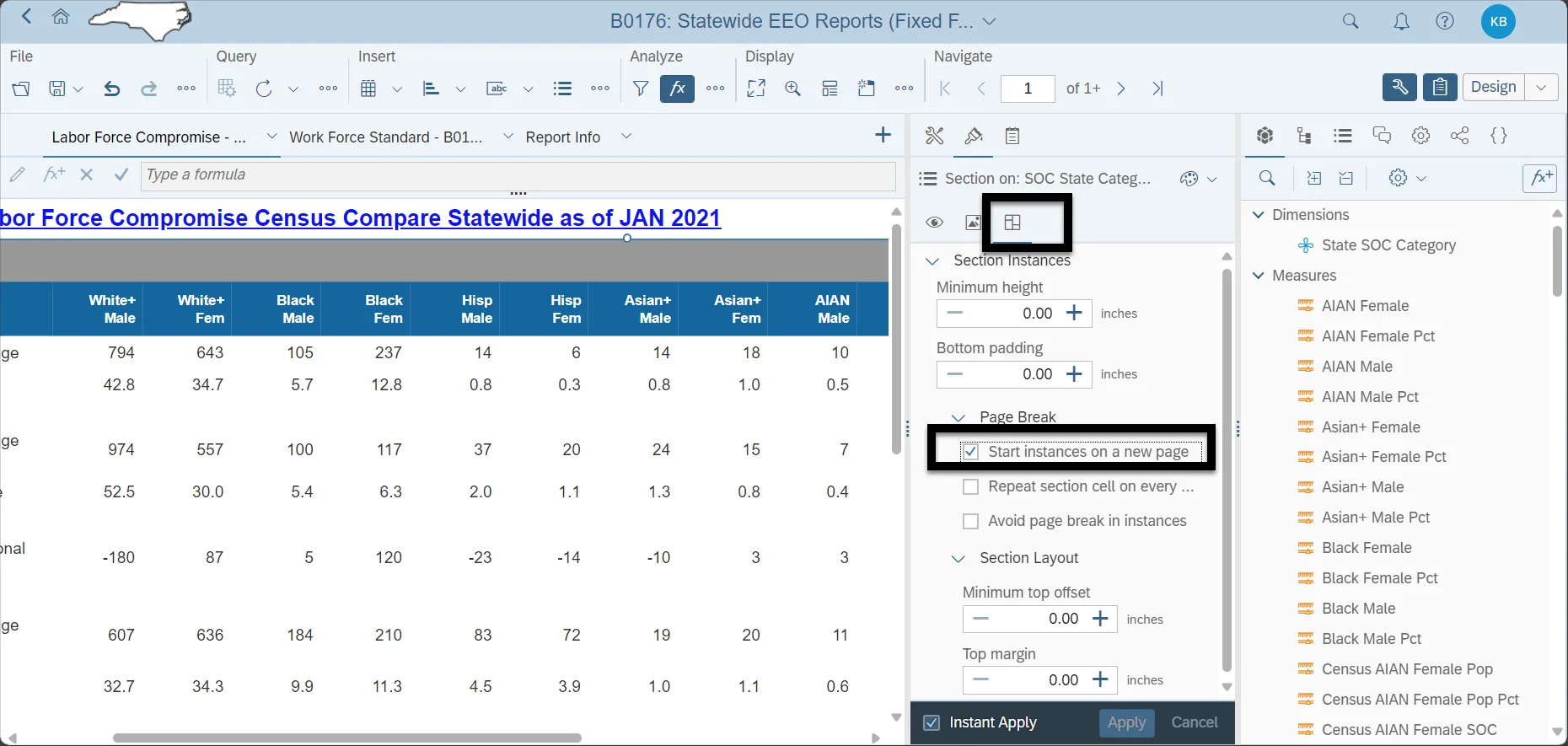Open the Design mode dropdown arrow

coord(1541,88)
